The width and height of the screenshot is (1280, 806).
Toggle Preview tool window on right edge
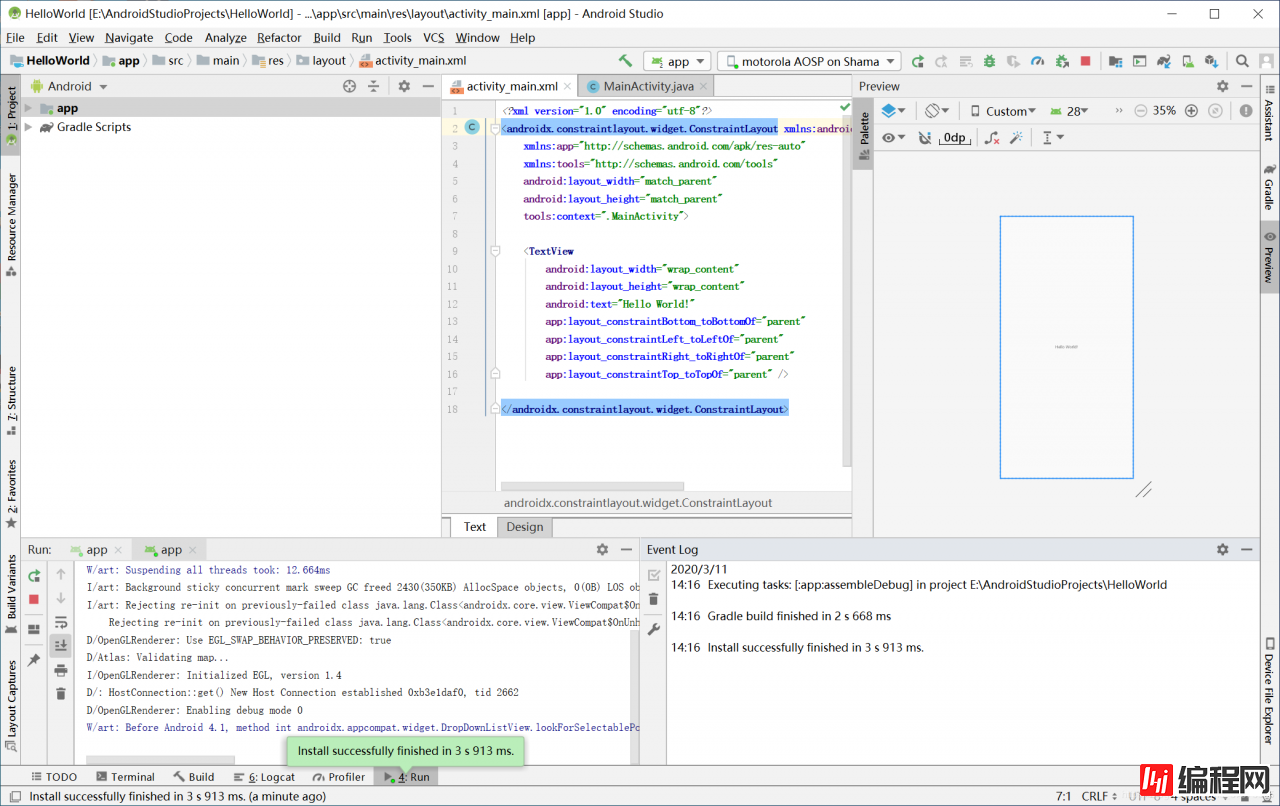(x=1269, y=256)
